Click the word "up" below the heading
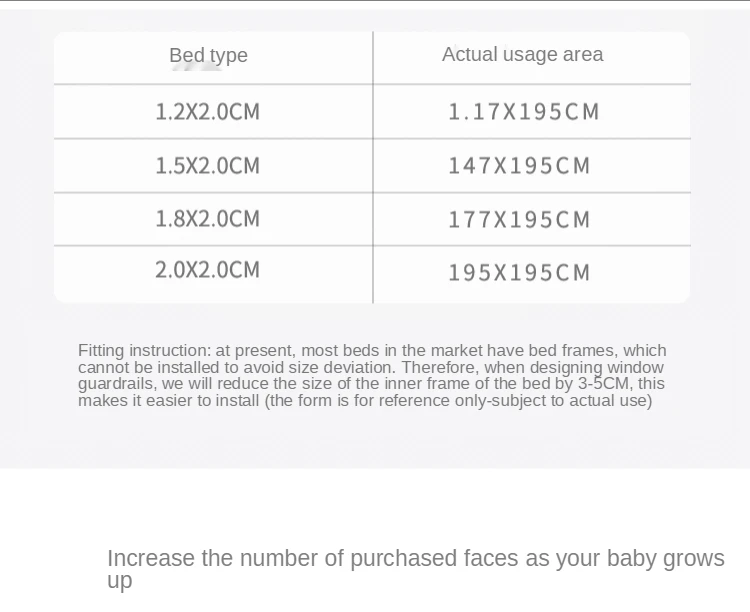 coord(119,582)
